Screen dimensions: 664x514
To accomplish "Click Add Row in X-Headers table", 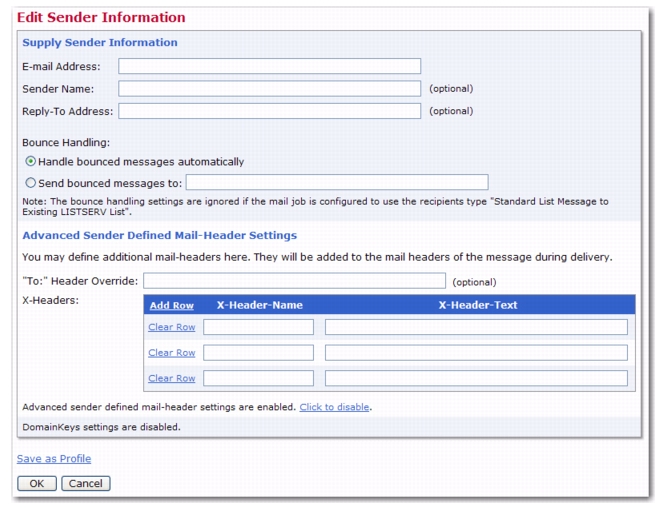I will 172,305.
